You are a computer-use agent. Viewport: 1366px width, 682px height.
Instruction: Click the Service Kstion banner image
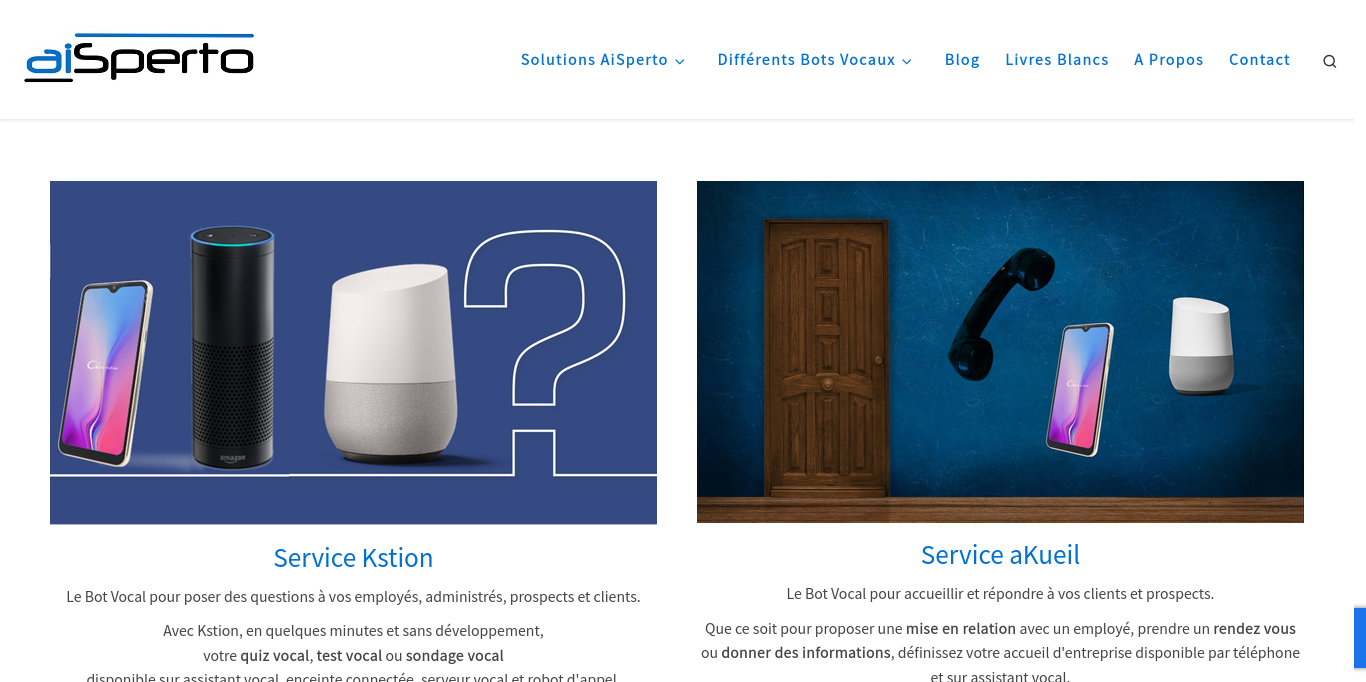tap(353, 352)
